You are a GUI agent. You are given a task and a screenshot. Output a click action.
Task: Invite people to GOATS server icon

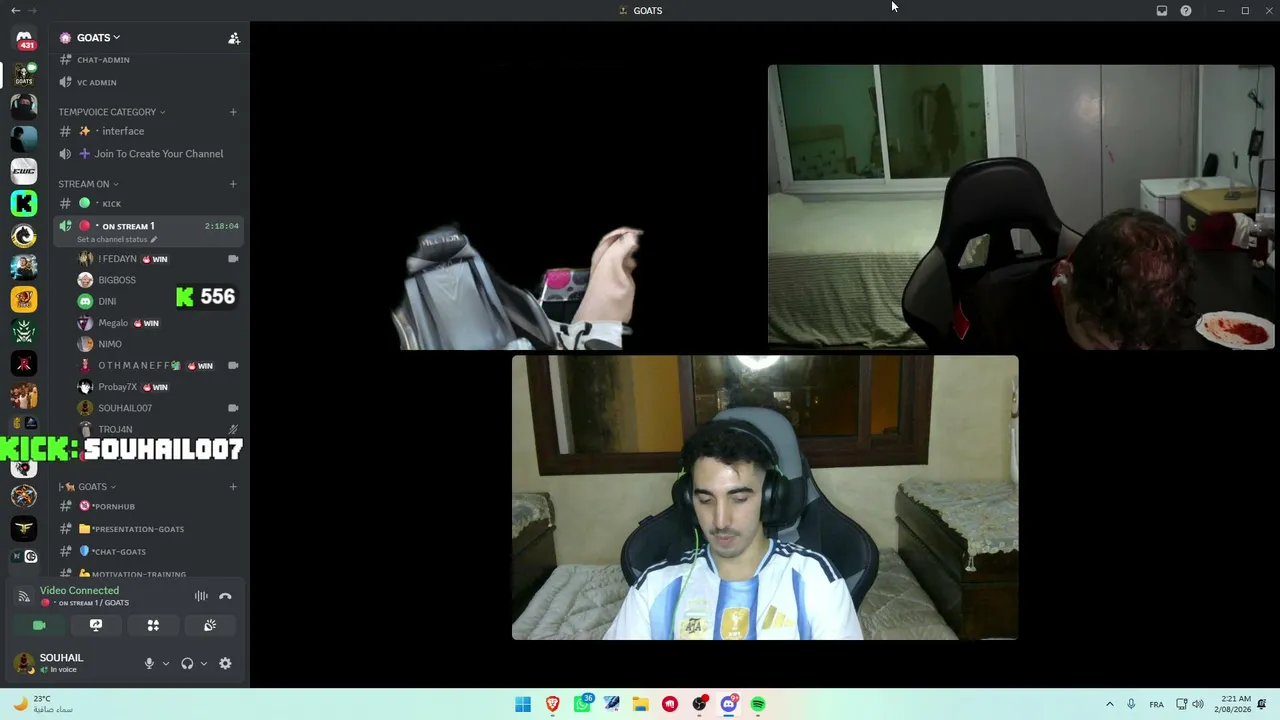click(234, 38)
